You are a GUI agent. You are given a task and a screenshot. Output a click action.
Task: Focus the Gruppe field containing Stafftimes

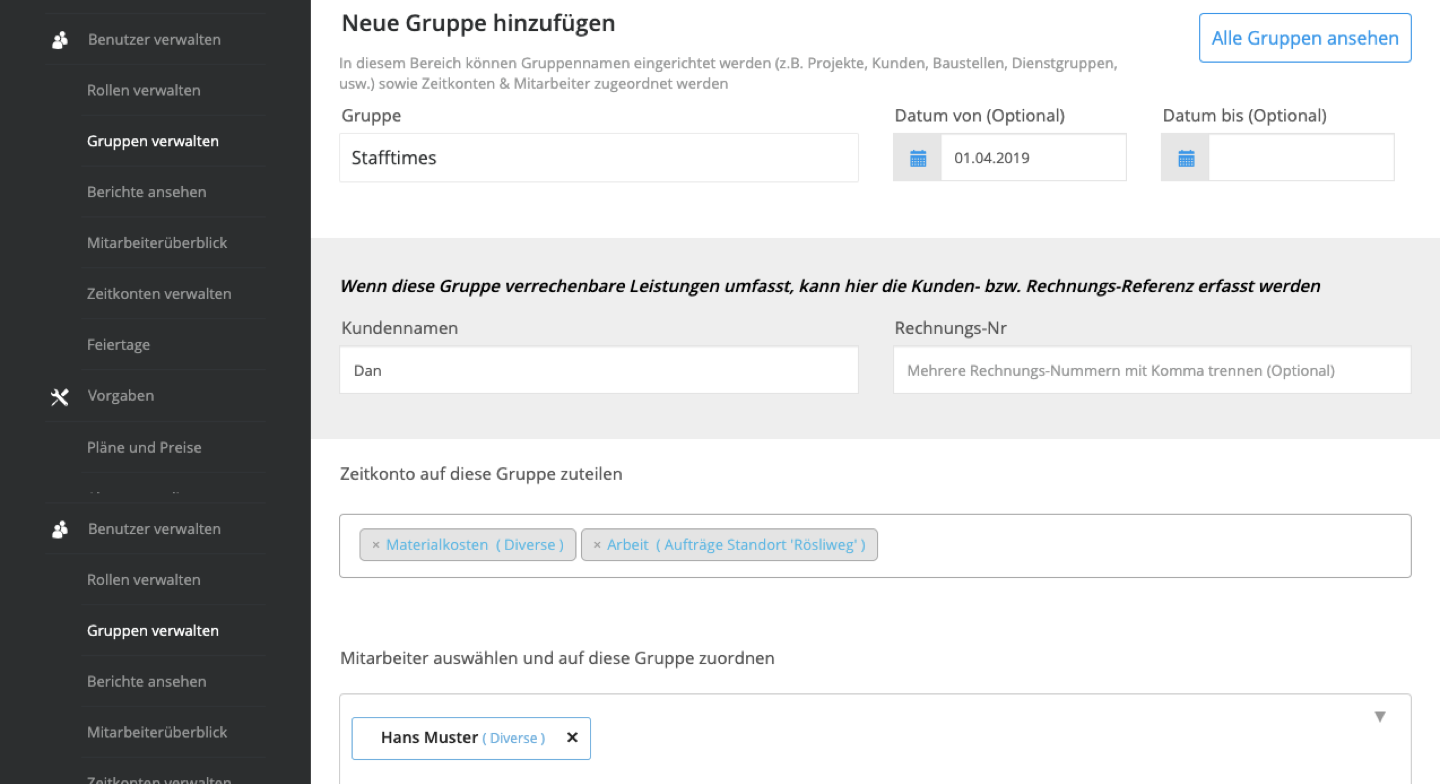tap(598, 158)
